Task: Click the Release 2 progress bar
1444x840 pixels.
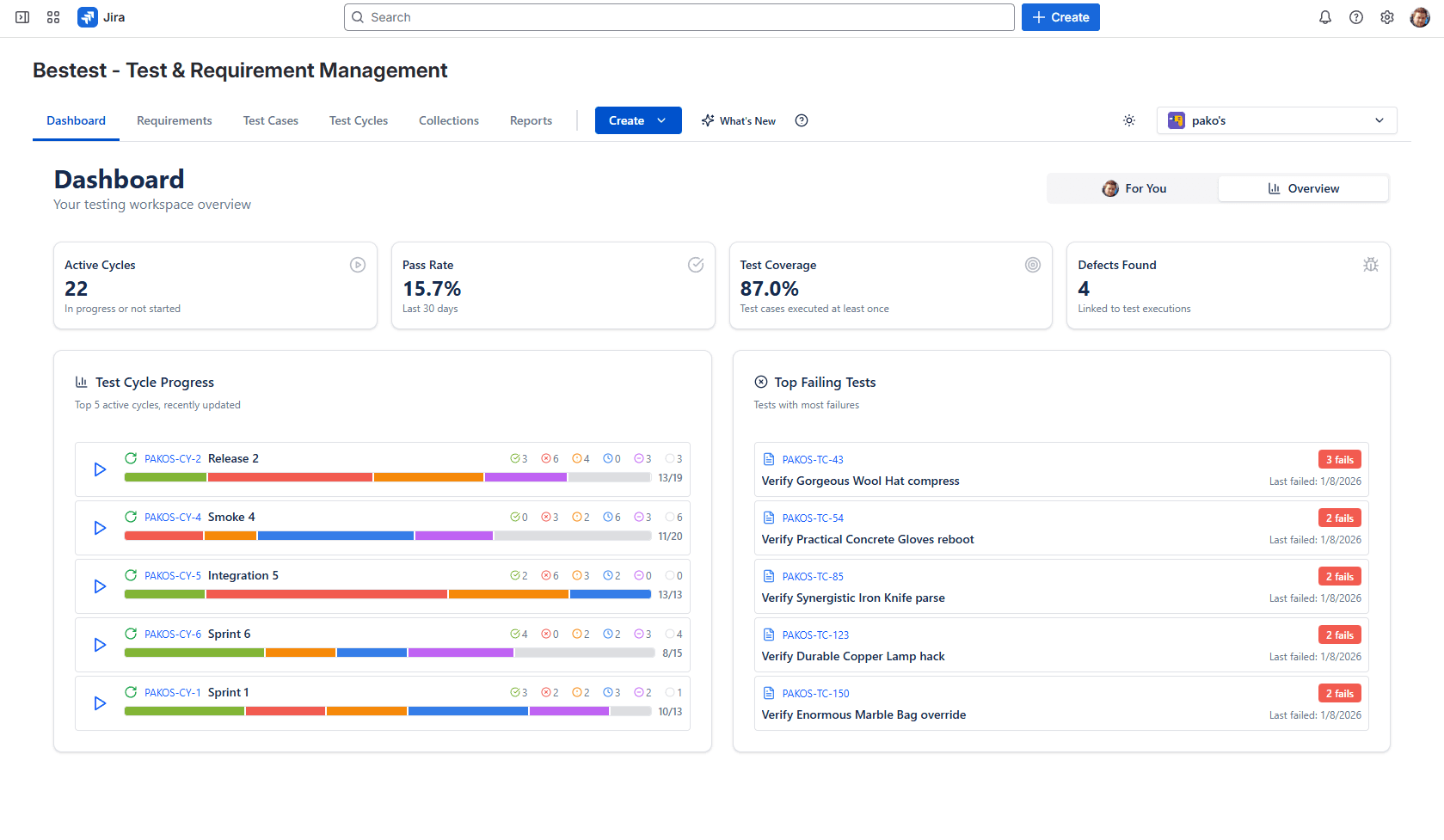Action: (x=387, y=477)
